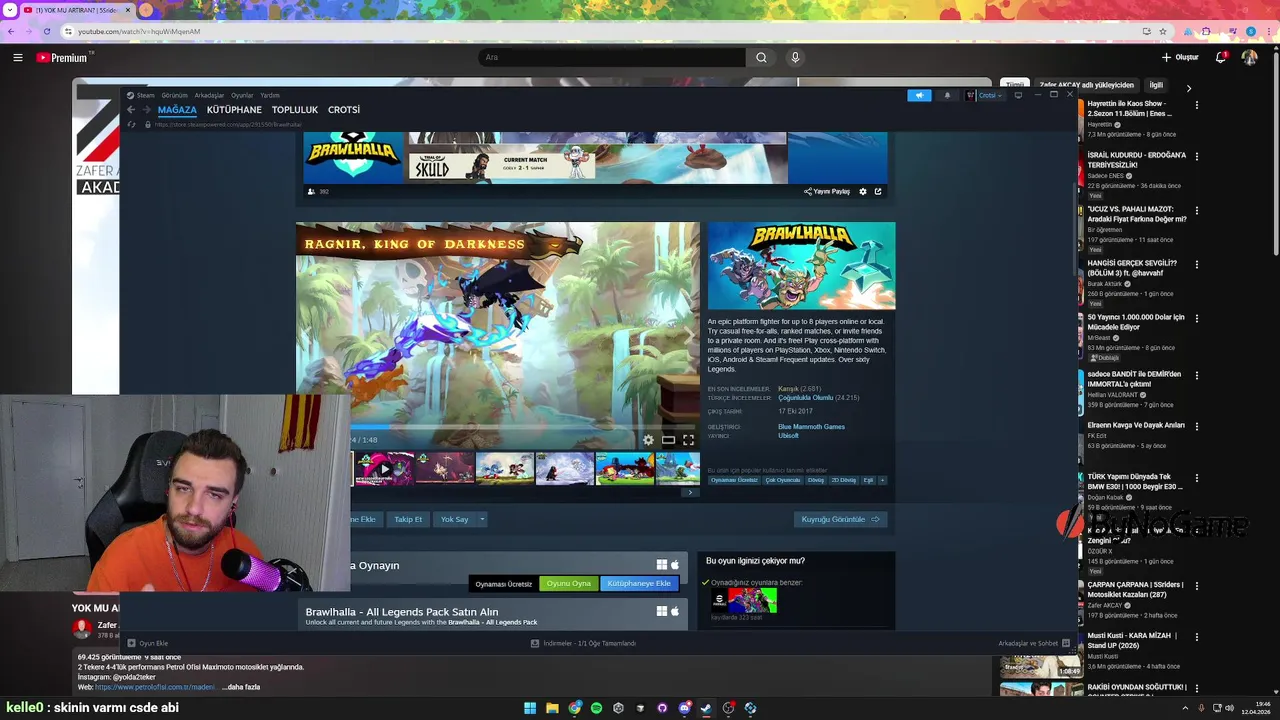Open Steam notifications bell icon

[947, 95]
